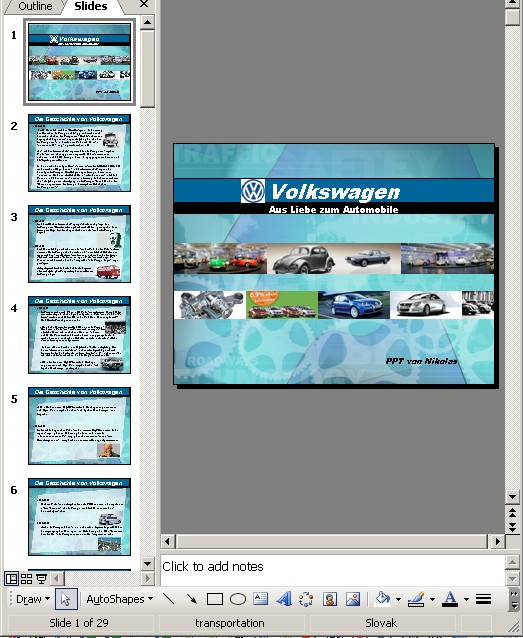Click the 'Slovak' language status entry

[381, 623]
